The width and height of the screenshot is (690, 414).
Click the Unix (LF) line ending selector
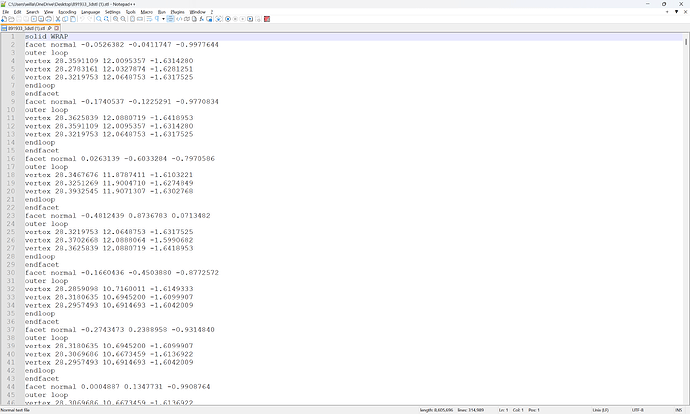(600, 410)
